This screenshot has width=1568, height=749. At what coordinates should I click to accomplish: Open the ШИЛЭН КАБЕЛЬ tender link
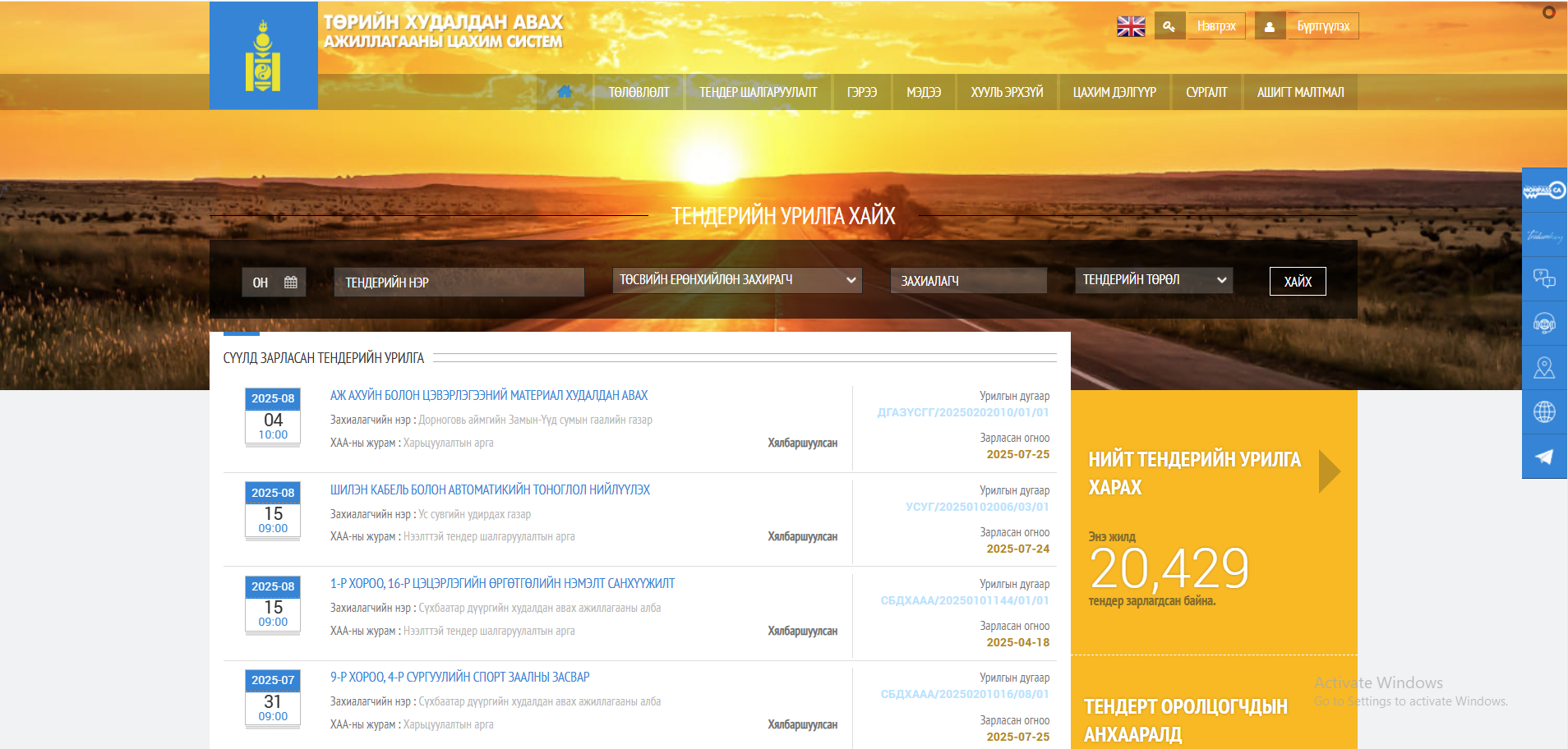(490, 490)
